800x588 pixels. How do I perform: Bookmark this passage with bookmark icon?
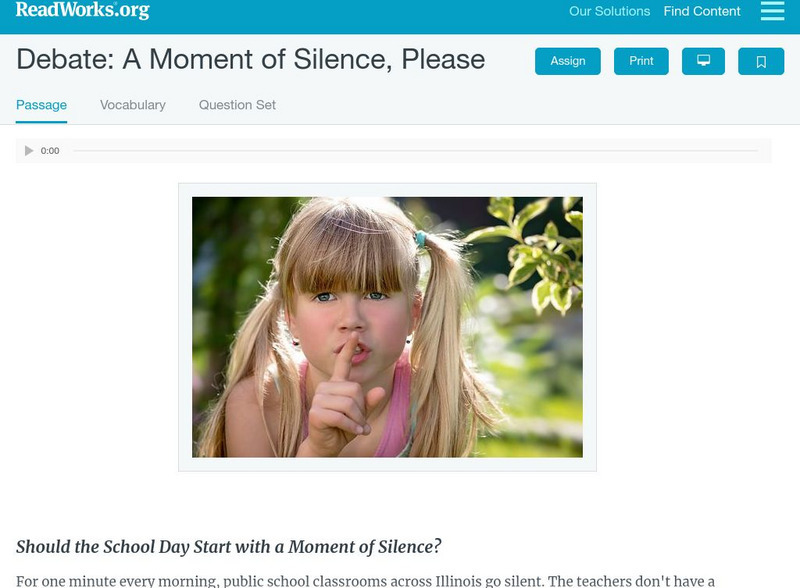point(761,61)
